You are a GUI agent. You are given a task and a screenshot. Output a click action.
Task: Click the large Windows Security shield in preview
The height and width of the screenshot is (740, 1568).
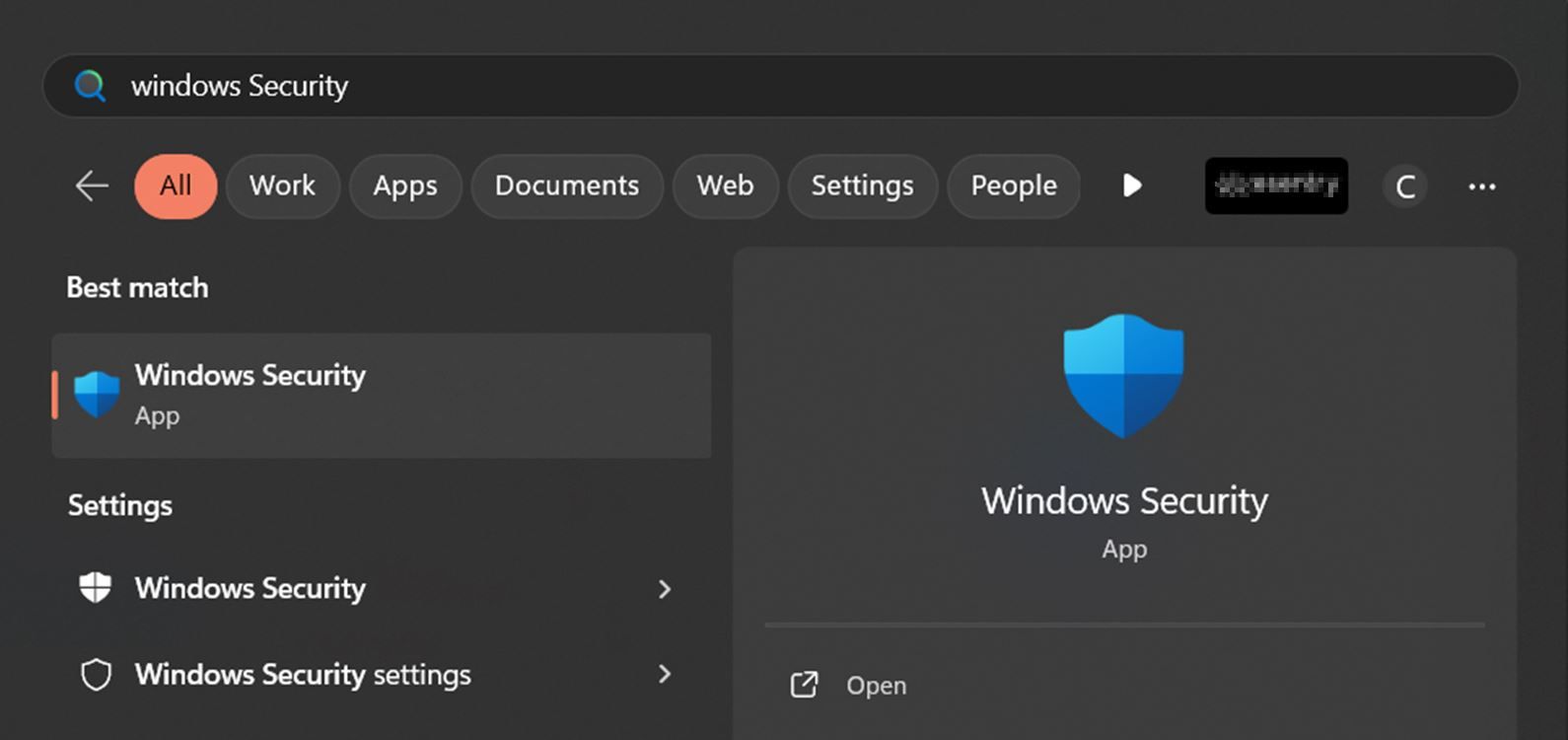[1123, 376]
